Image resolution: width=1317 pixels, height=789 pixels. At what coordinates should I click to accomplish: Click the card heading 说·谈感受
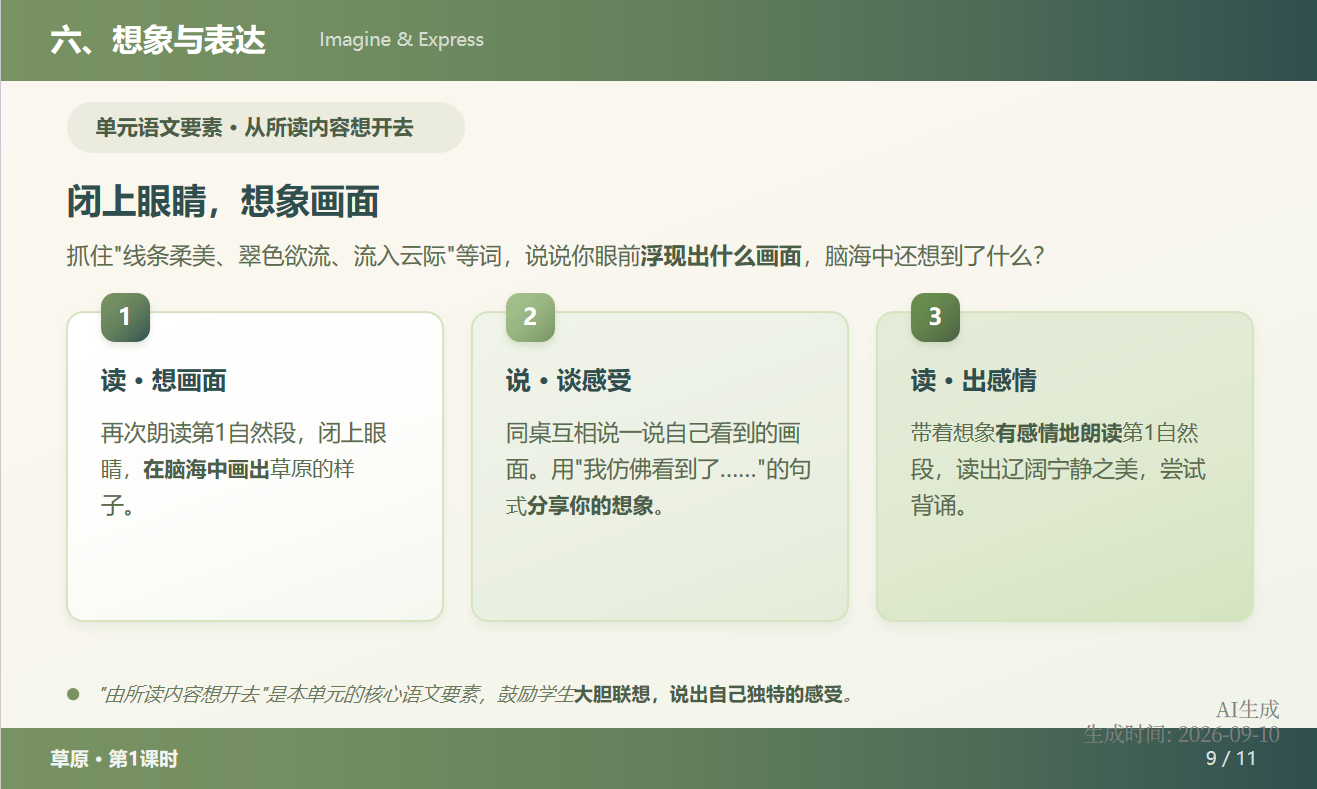[569, 381]
